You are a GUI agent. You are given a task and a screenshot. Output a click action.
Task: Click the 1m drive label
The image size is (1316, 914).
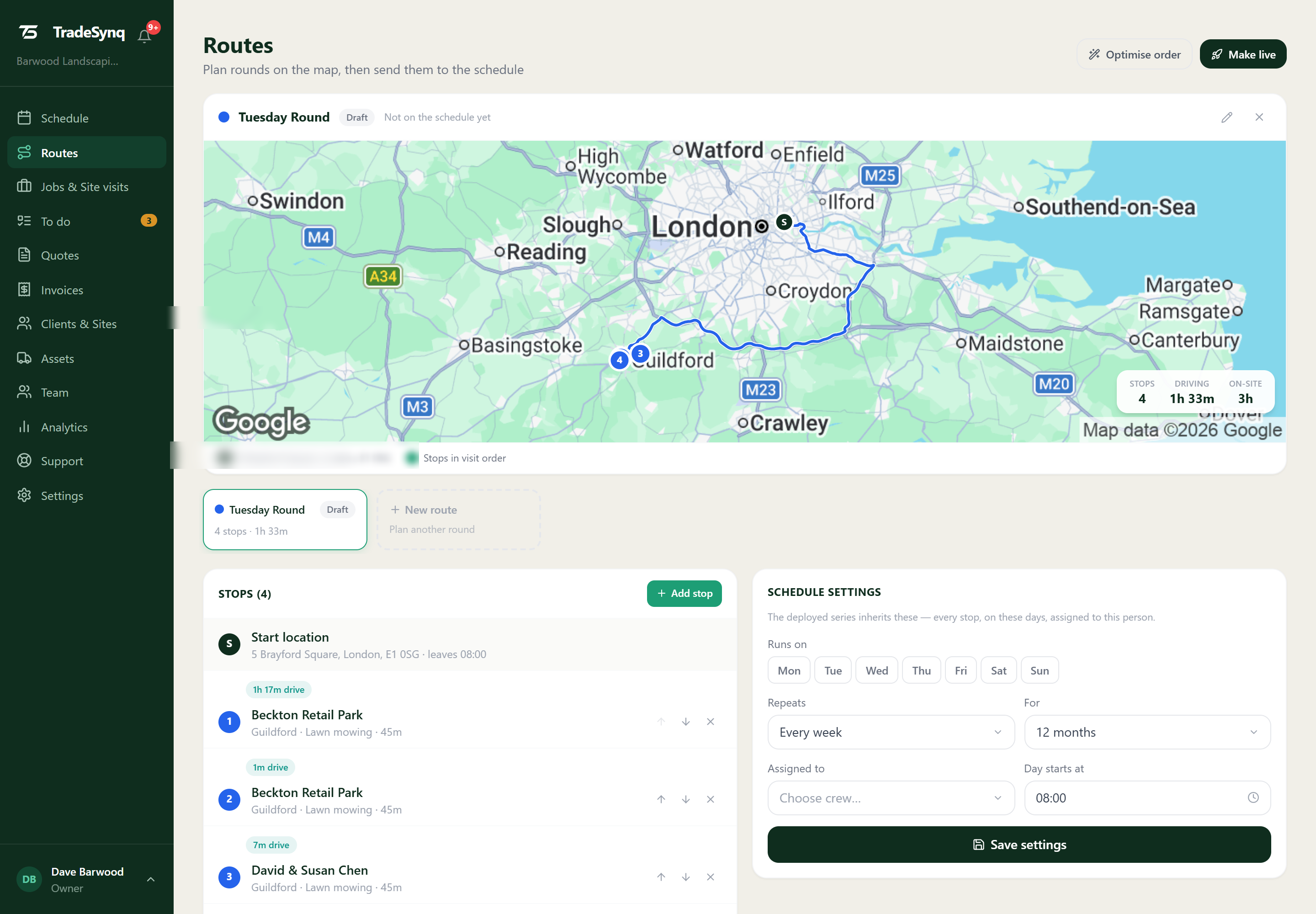click(271, 767)
